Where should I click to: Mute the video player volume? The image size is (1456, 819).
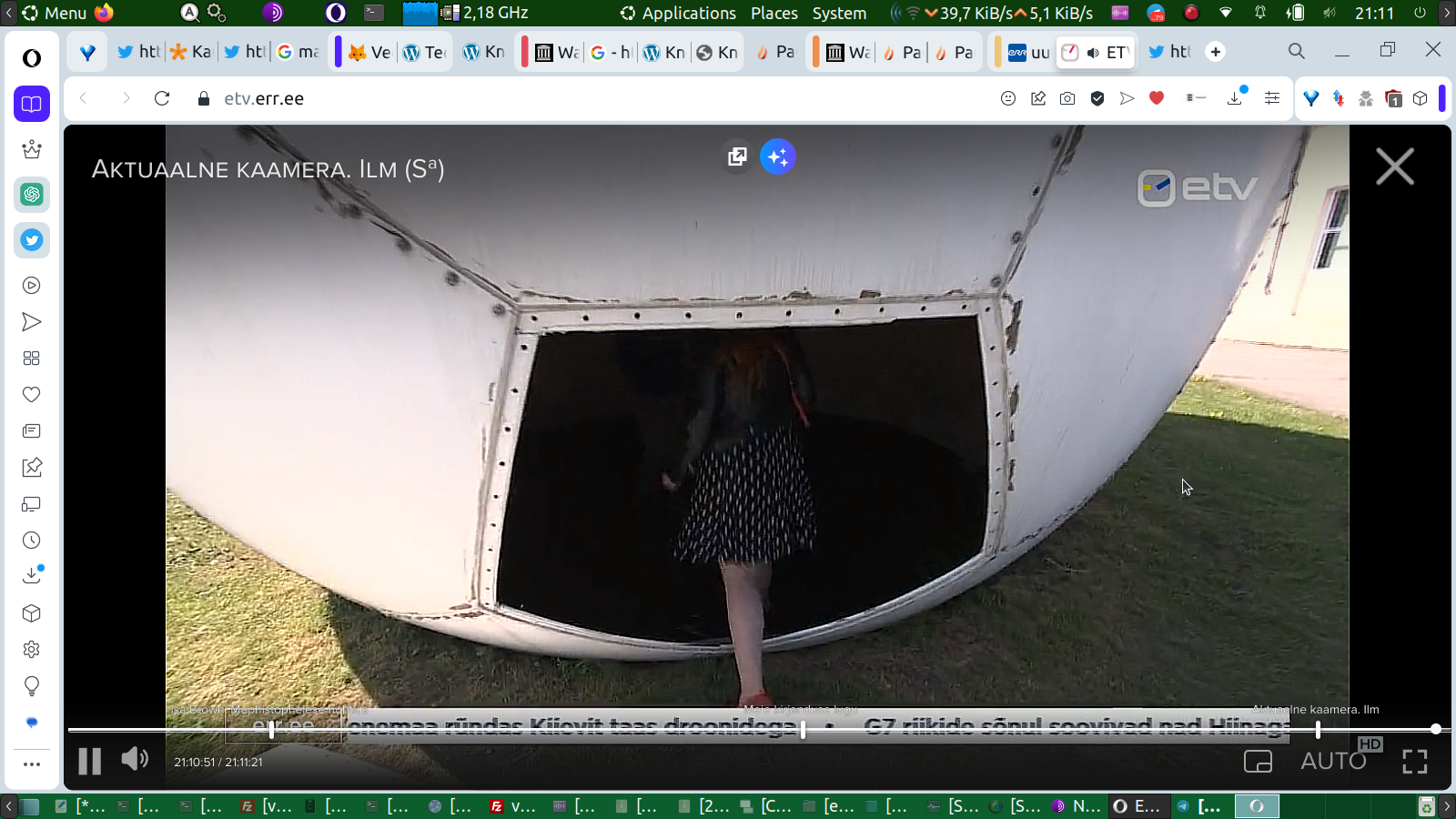135,759
